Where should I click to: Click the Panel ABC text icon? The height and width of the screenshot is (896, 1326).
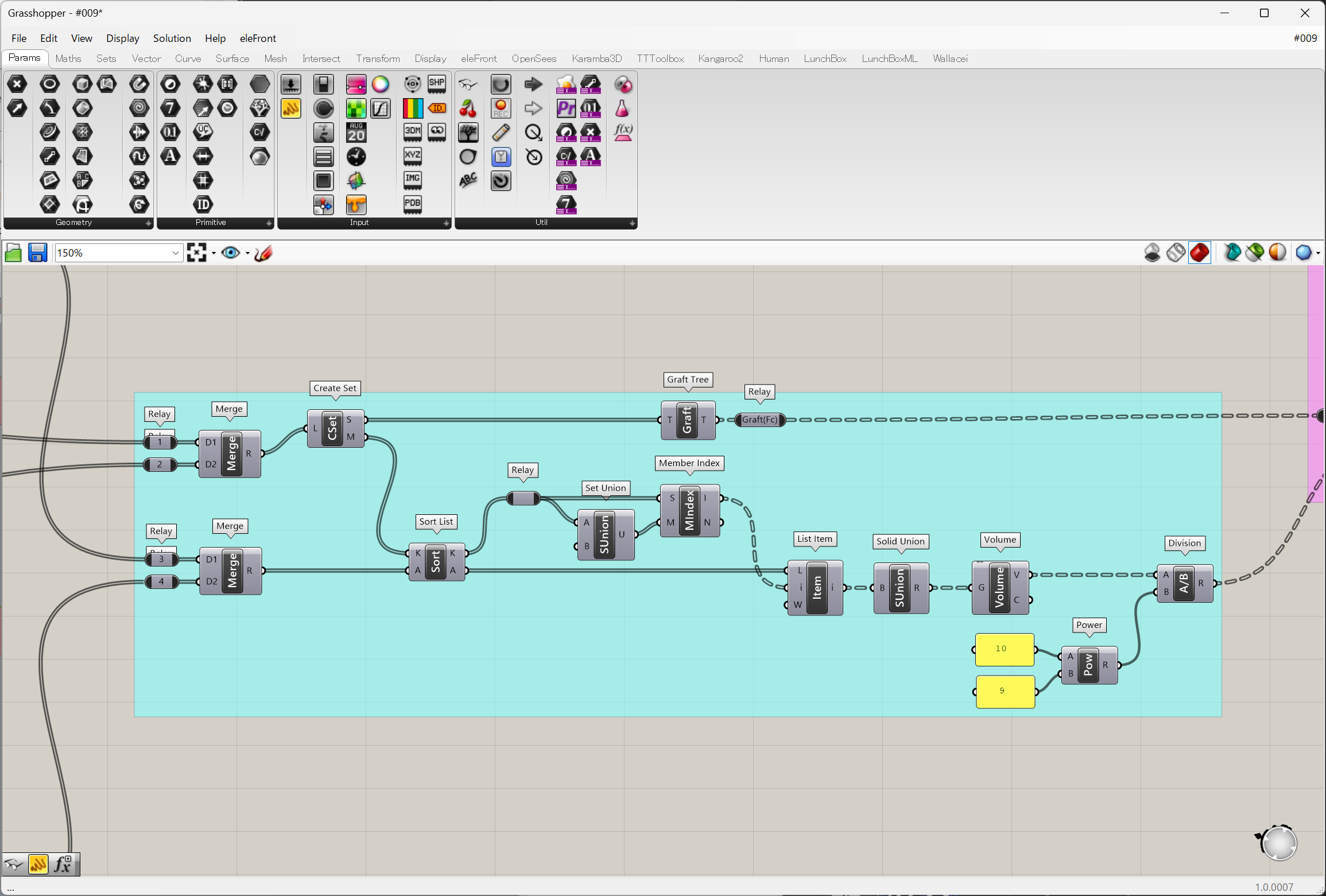click(468, 181)
